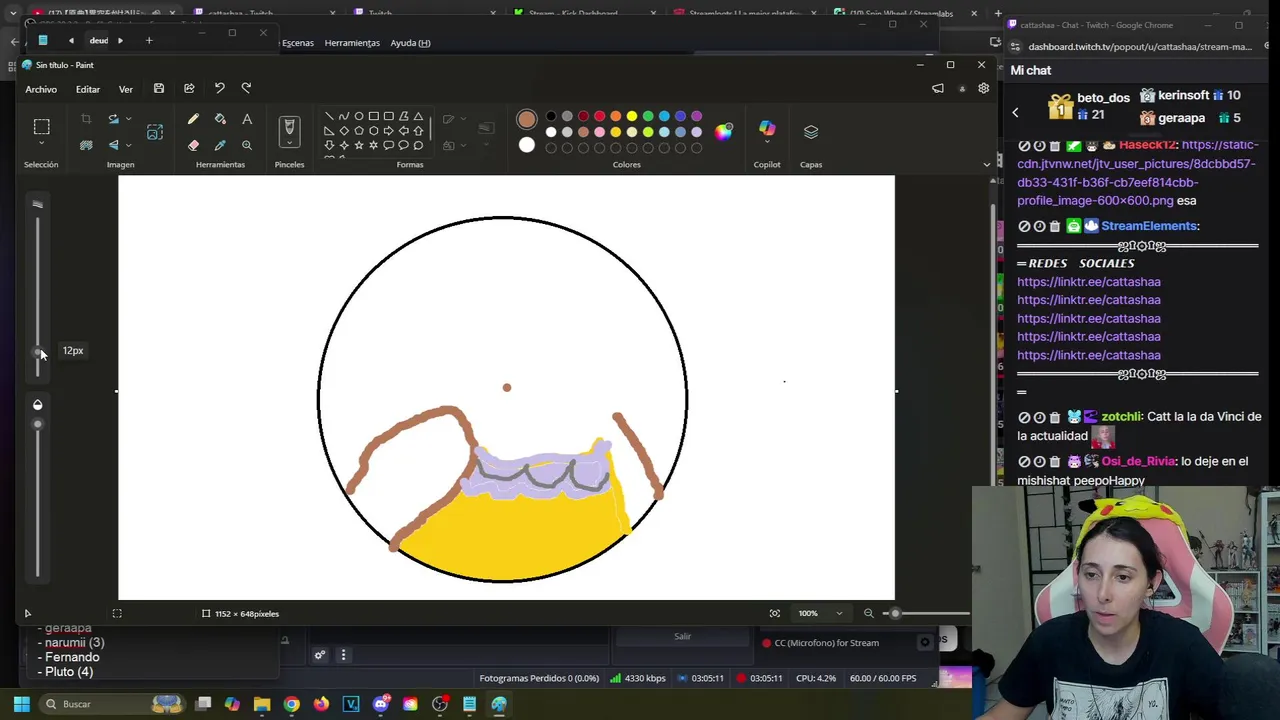Screen dimensions: 1280x720
Task: Open the Editar menu
Action: (88, 89)
